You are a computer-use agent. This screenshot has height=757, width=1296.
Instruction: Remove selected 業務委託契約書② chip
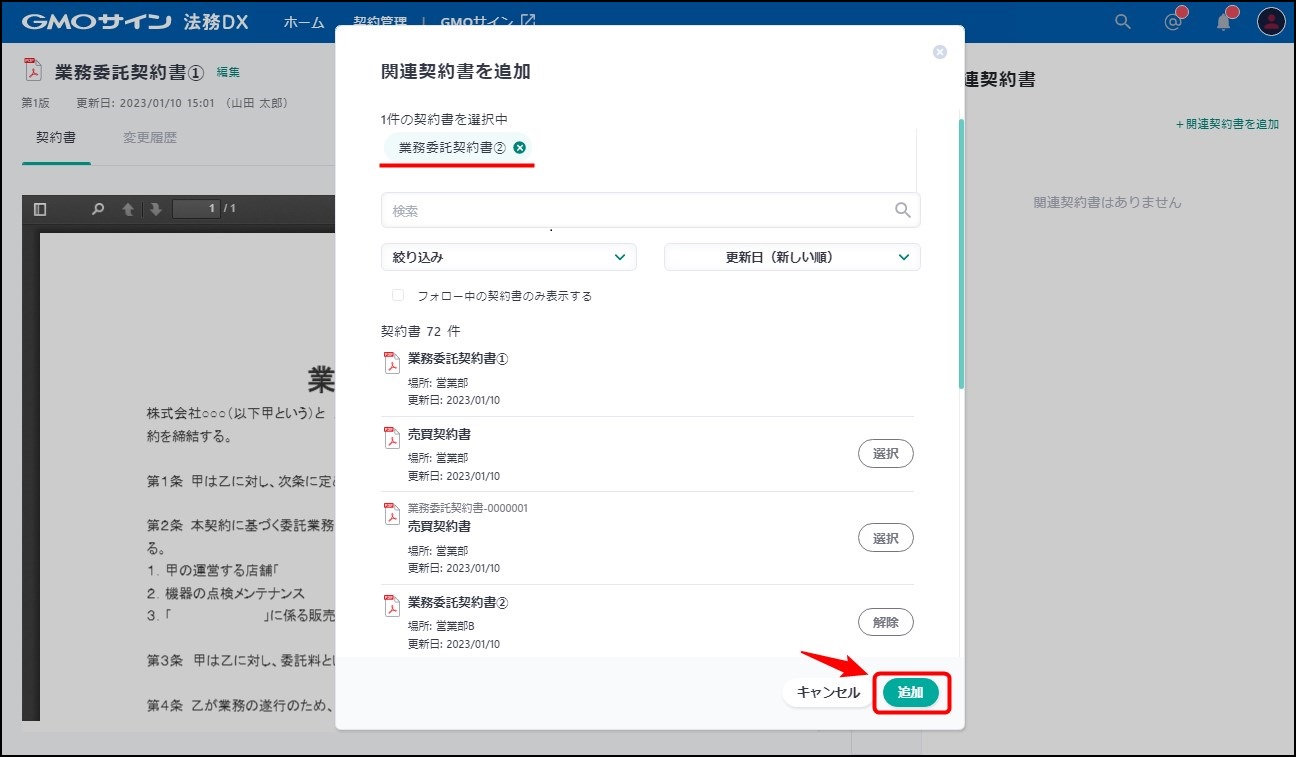coord(519,148)
